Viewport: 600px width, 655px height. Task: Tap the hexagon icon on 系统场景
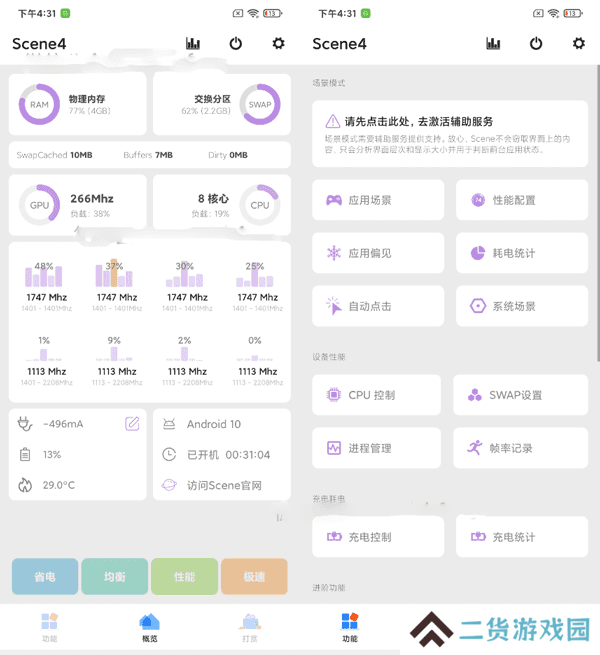coord(478,306)
